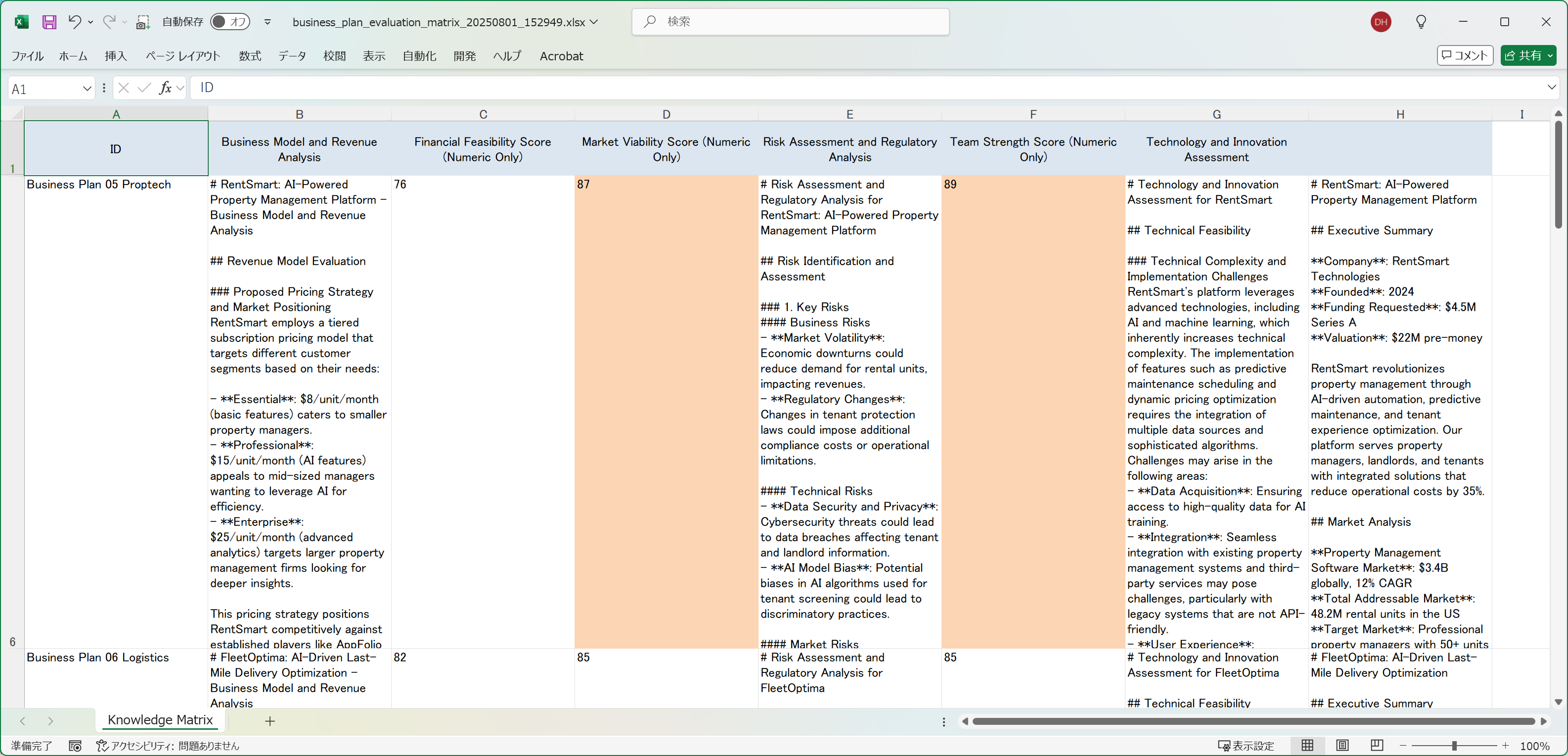Click the コメント button
Viewport: 1568px width, 756px height.
point(1465,55)
